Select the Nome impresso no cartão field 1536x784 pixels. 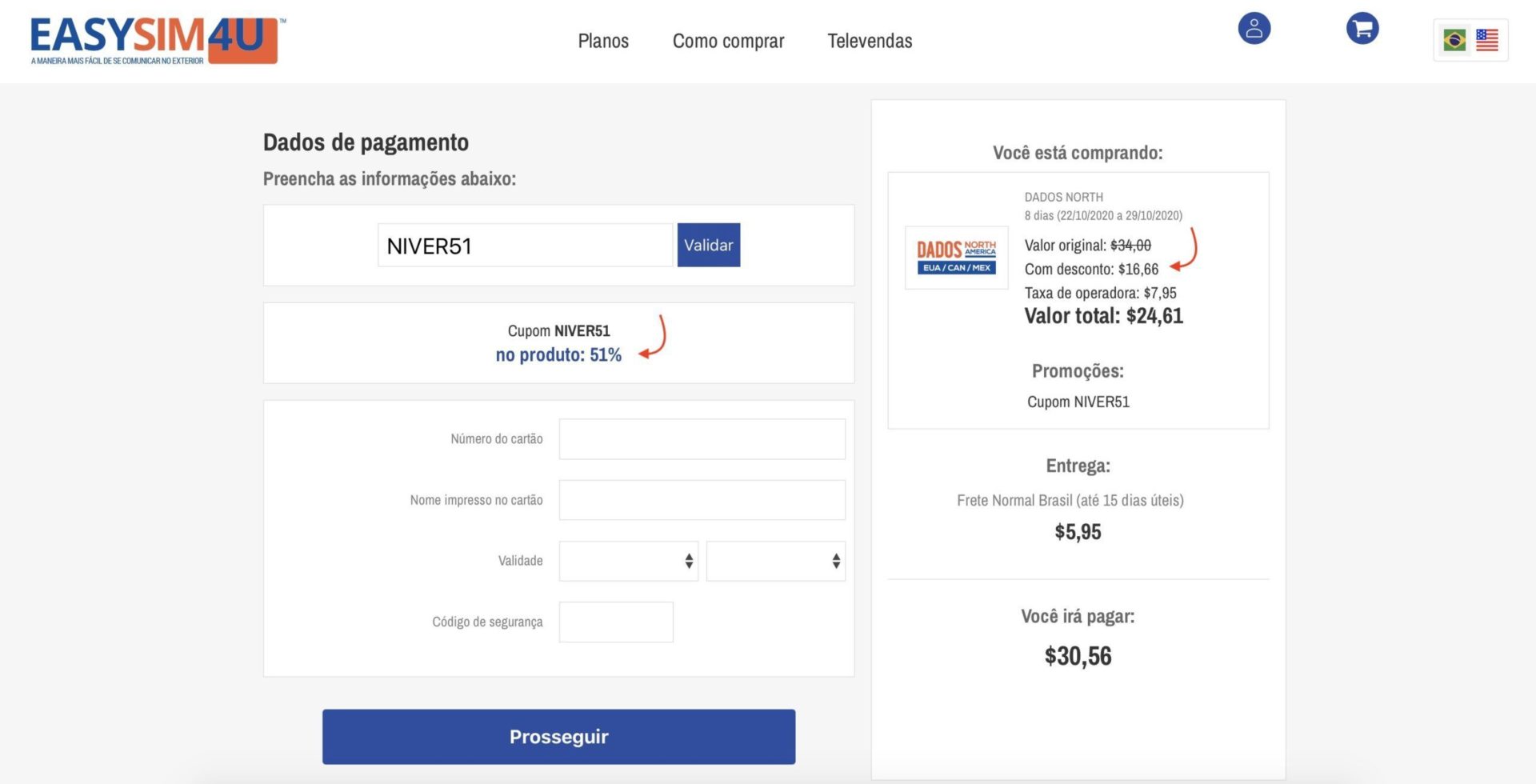click(x=702, y=500)
